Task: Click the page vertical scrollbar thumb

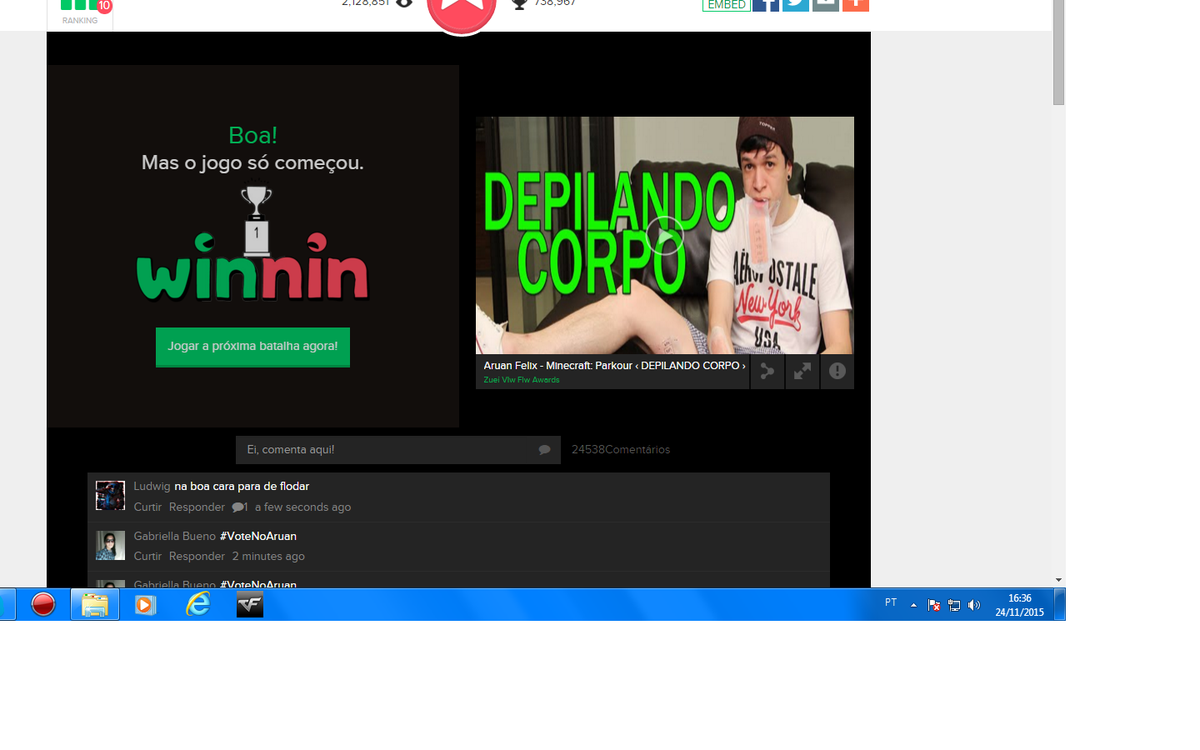Action: click(1058, 52)
